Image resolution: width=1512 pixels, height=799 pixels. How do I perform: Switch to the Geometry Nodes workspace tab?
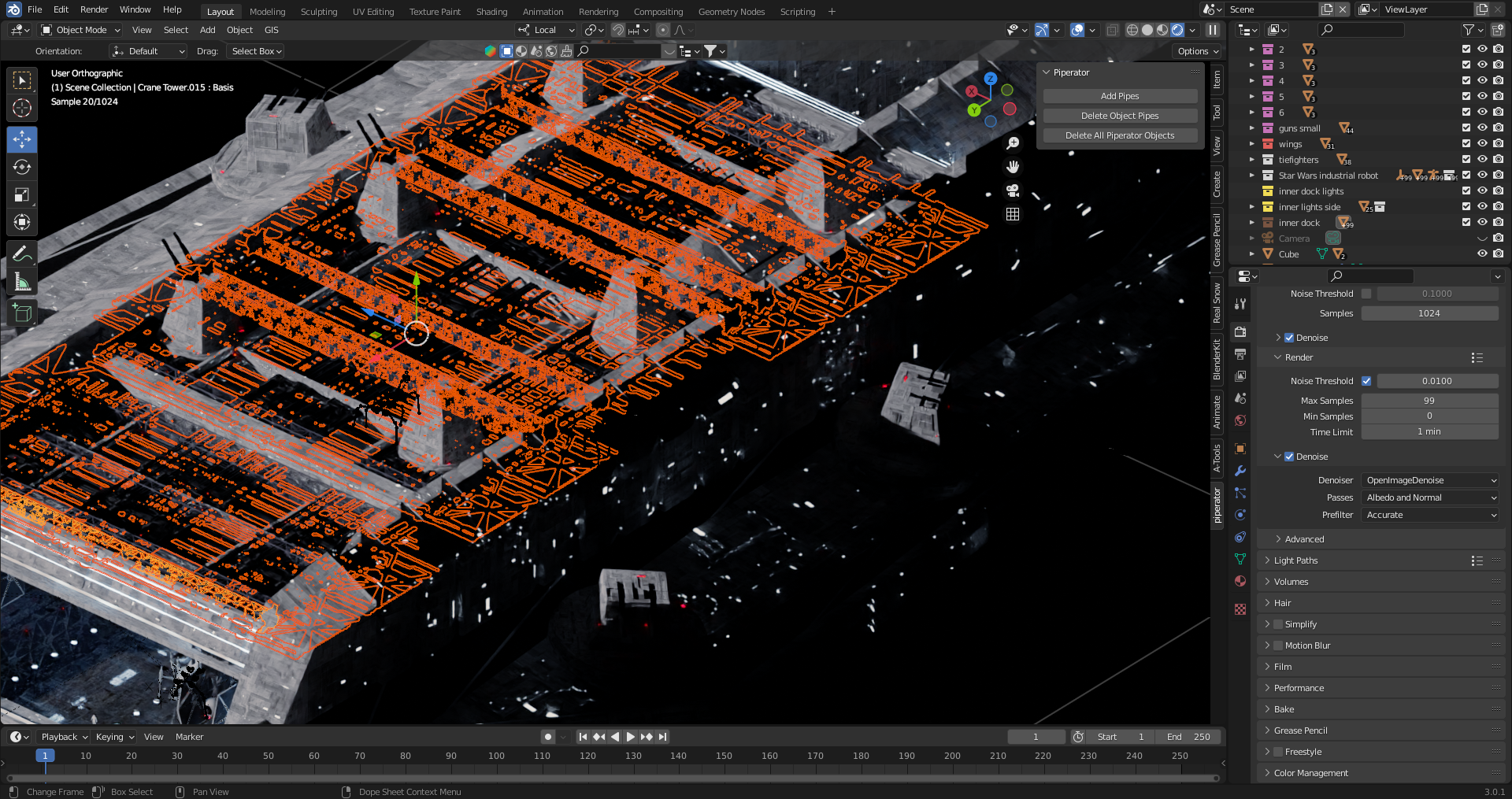click(732, 12)
